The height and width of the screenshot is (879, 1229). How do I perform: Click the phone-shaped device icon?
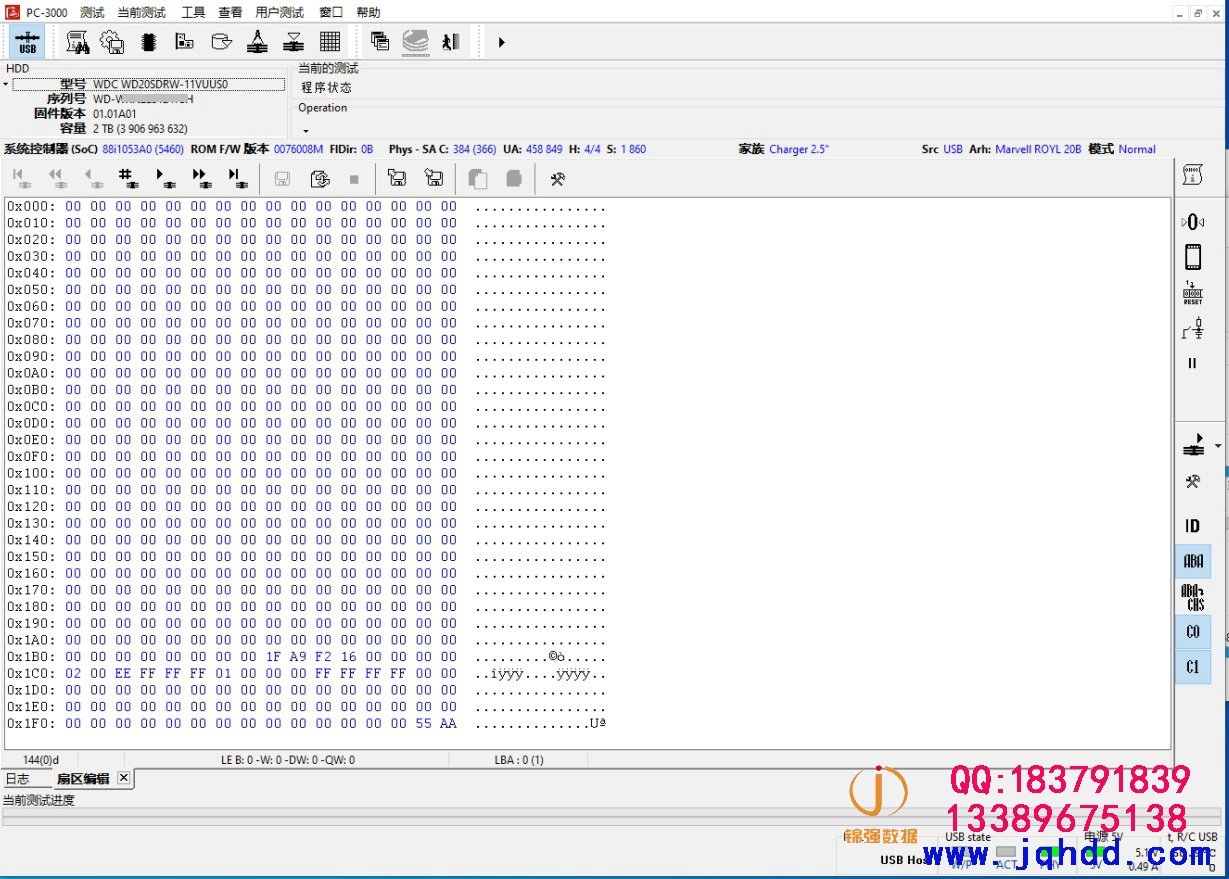(x=1192, y=257)
